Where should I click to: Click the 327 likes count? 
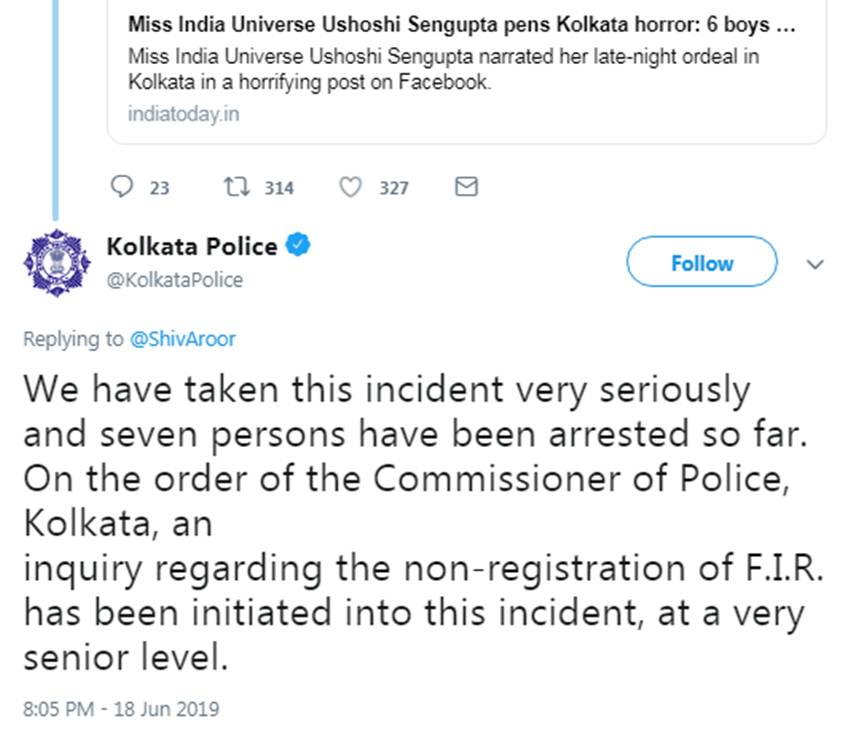(394, 188)
